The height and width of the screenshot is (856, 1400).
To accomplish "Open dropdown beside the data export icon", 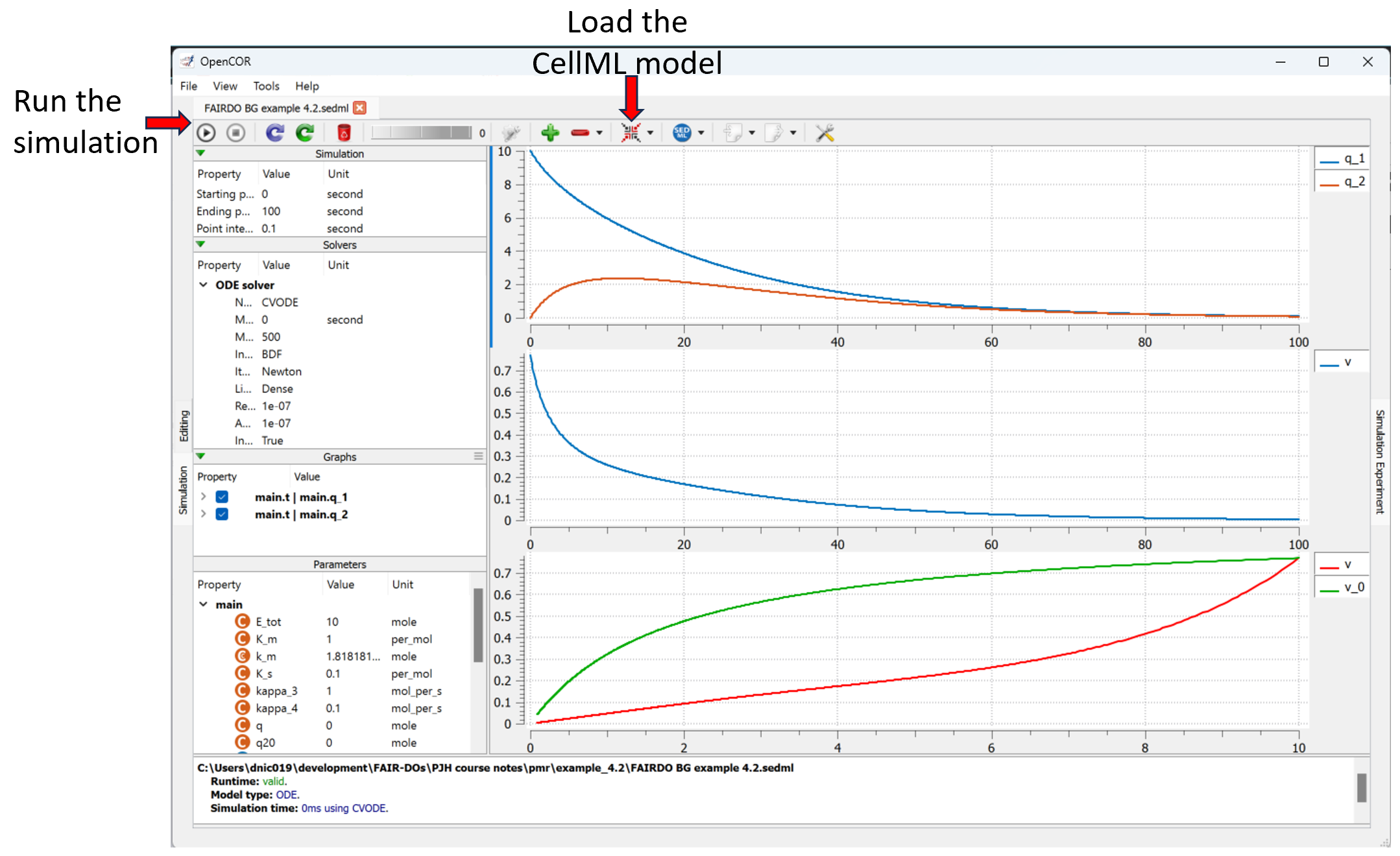I will [793, 133].
